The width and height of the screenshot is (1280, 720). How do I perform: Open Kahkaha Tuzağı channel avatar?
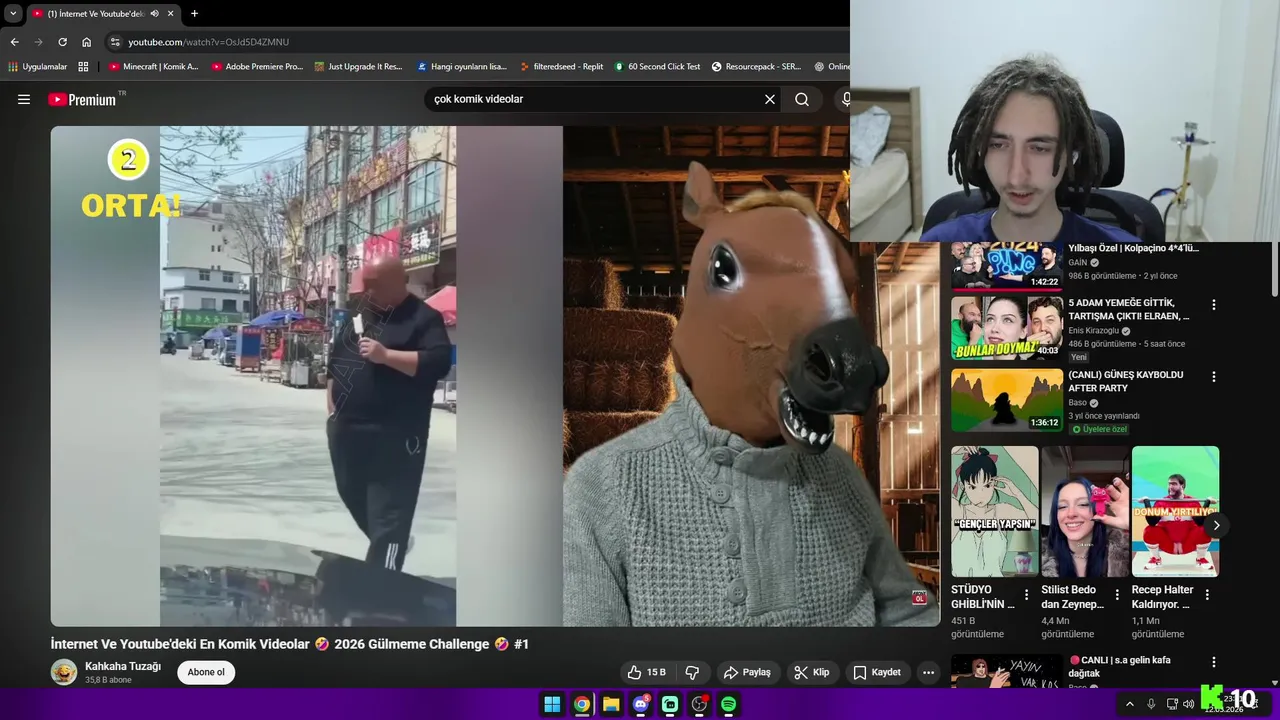(64, 672)
